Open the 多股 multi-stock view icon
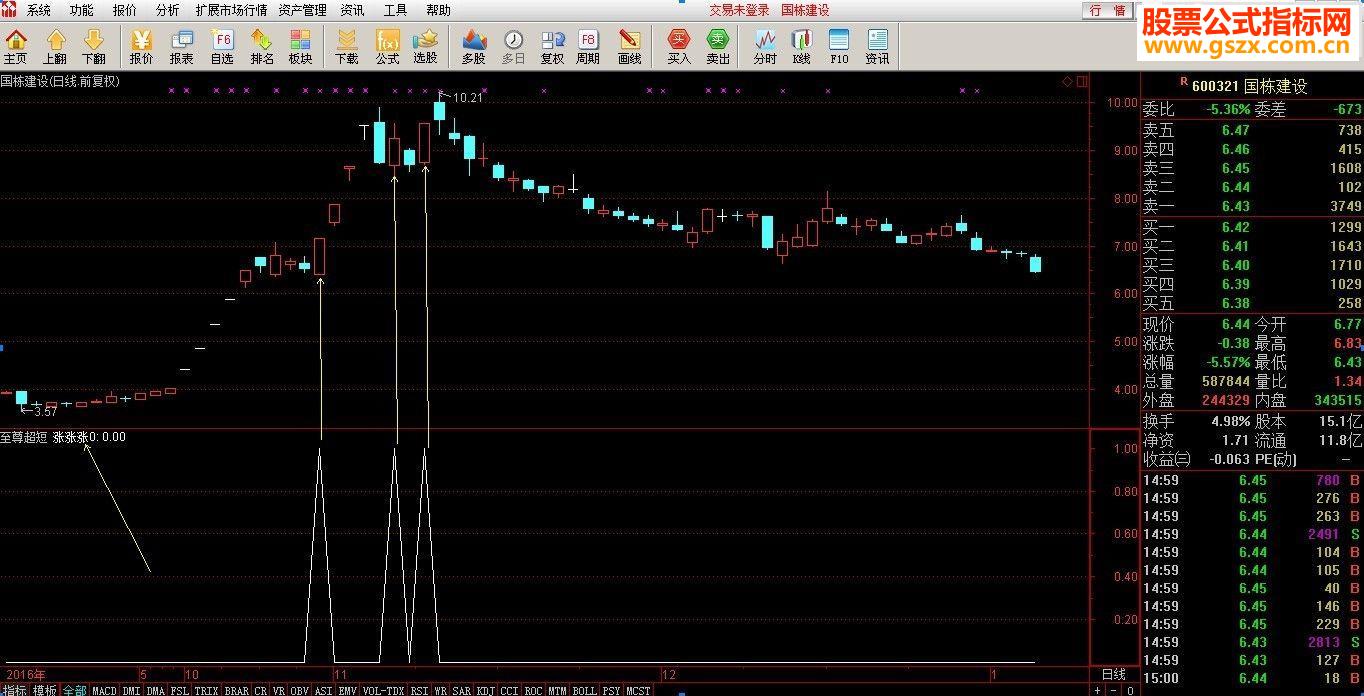This screenshot has width=1364, height=696. coord(473,46)
